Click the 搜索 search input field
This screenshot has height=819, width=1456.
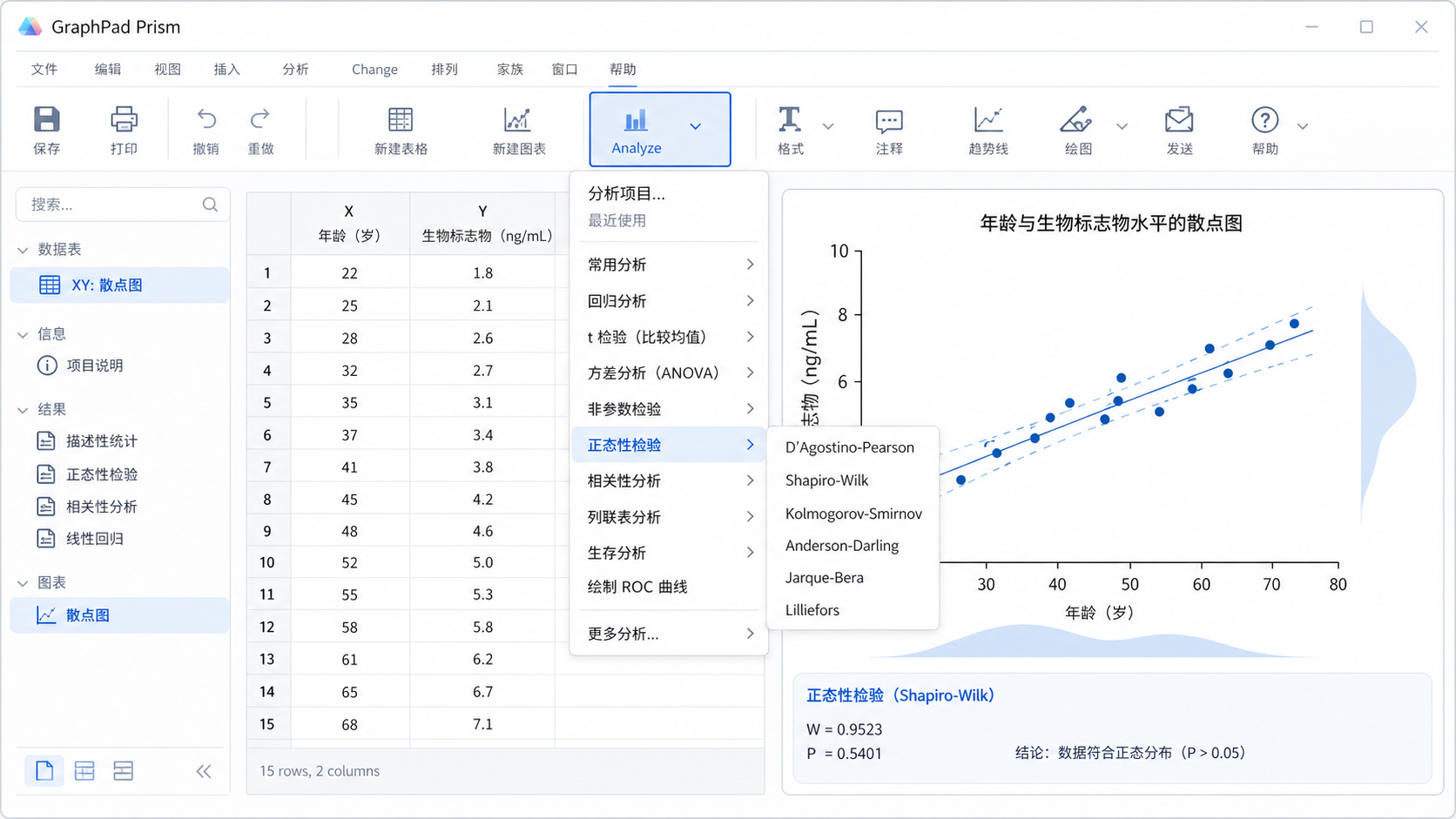[123, 205]
